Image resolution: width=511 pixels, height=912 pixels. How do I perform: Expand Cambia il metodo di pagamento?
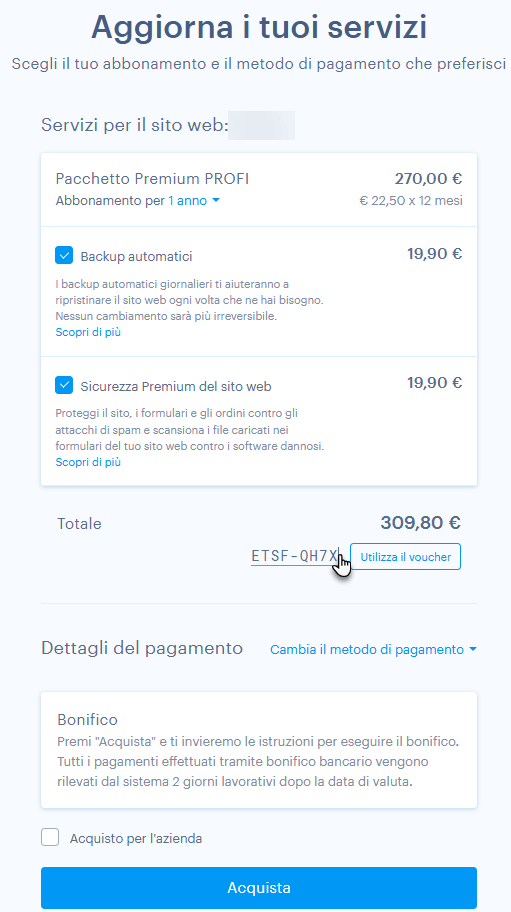click(373, 650)
